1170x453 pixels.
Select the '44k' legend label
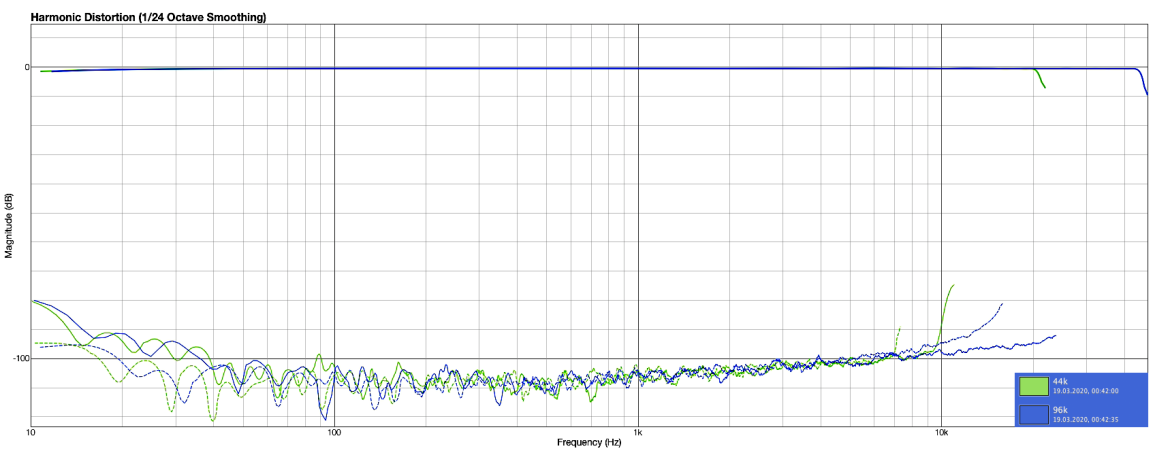click(1060, 381)
